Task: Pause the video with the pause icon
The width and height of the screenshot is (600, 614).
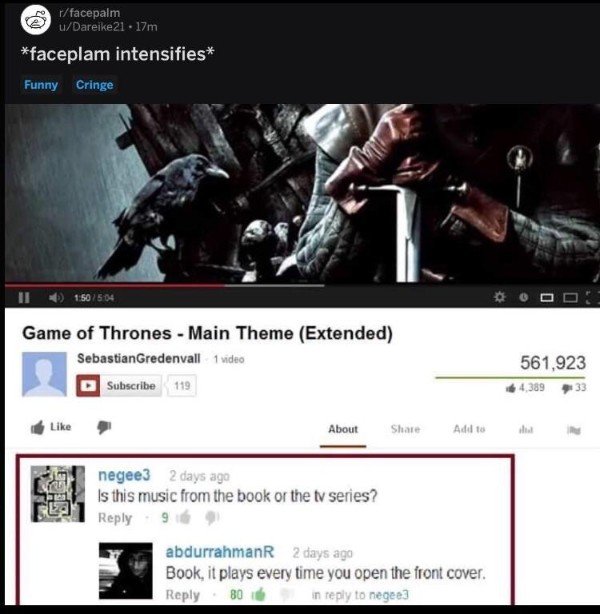Action: tap(24, 298)
